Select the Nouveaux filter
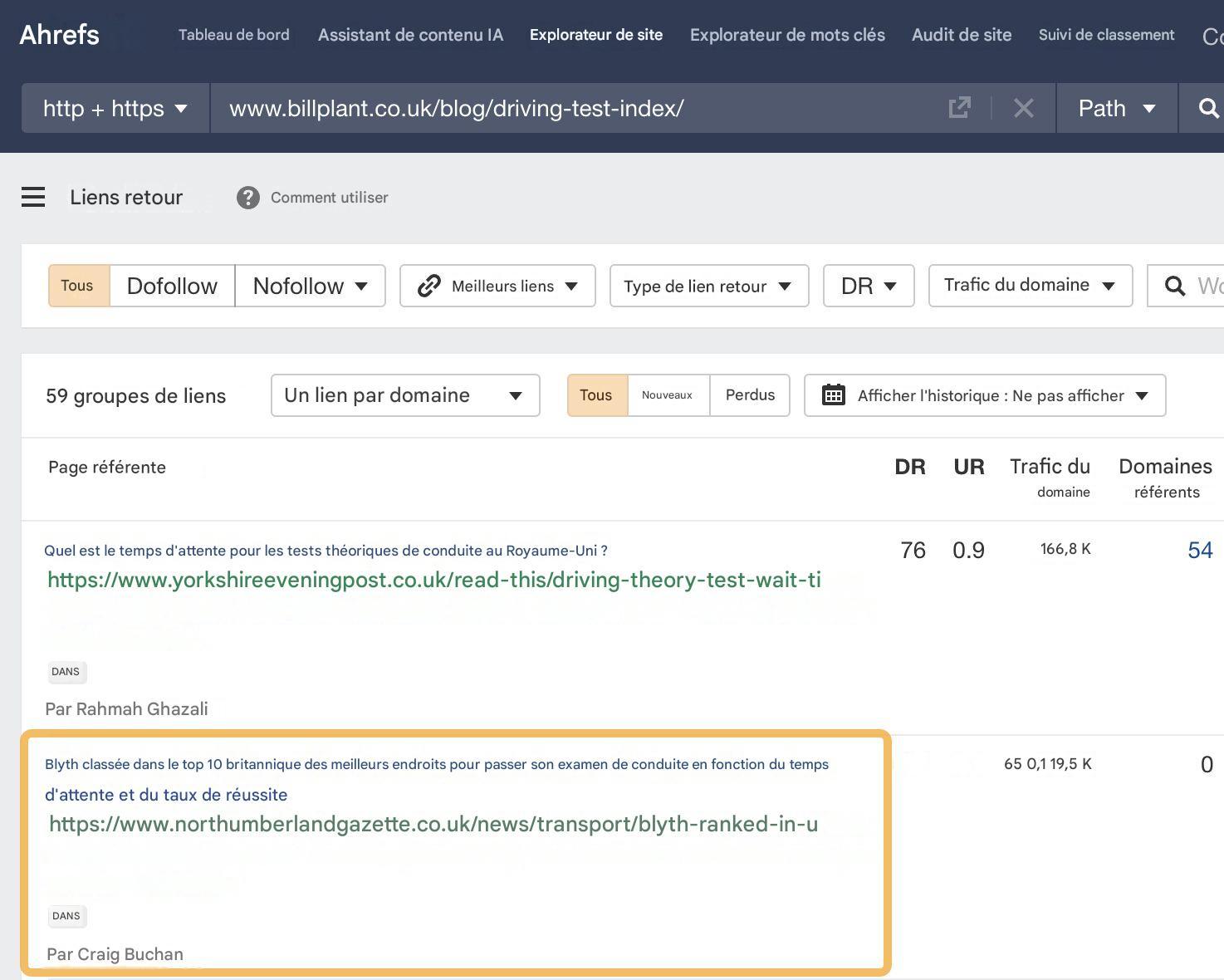Image resolution: width=1224 pixels, height=980 pixels. click(668, 395)
